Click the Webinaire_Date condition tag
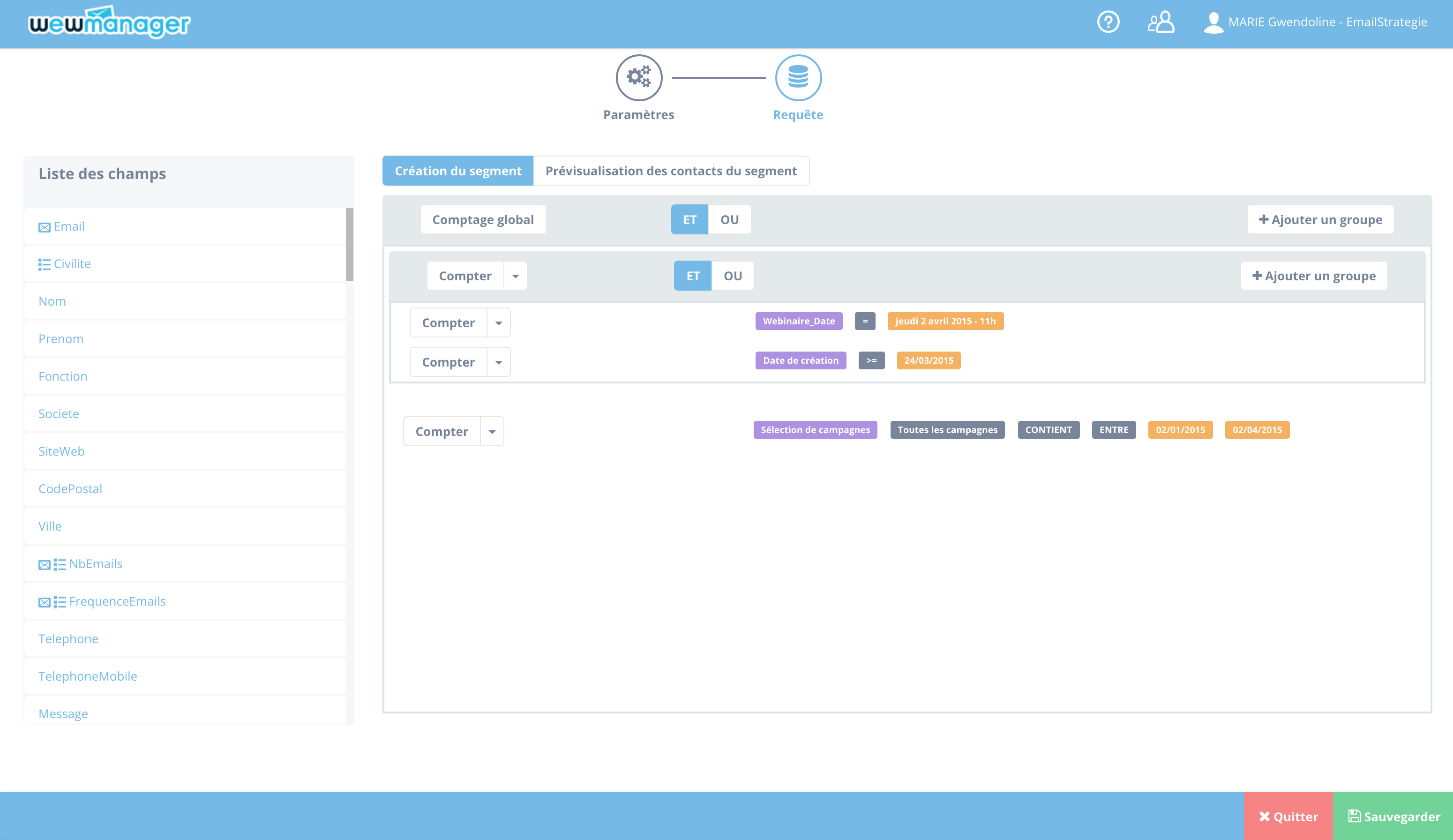 [799, 321]
